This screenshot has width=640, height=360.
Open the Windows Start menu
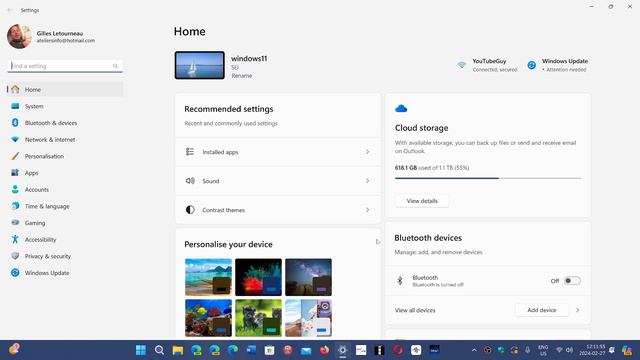point(141,350)
